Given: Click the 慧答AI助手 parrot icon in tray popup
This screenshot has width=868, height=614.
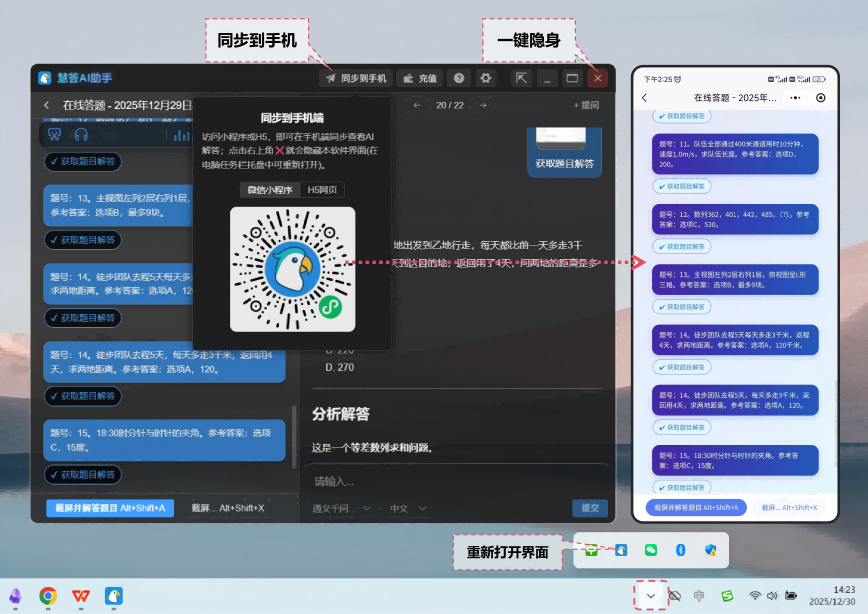Looking at the screenshot, I should (621, 550).
